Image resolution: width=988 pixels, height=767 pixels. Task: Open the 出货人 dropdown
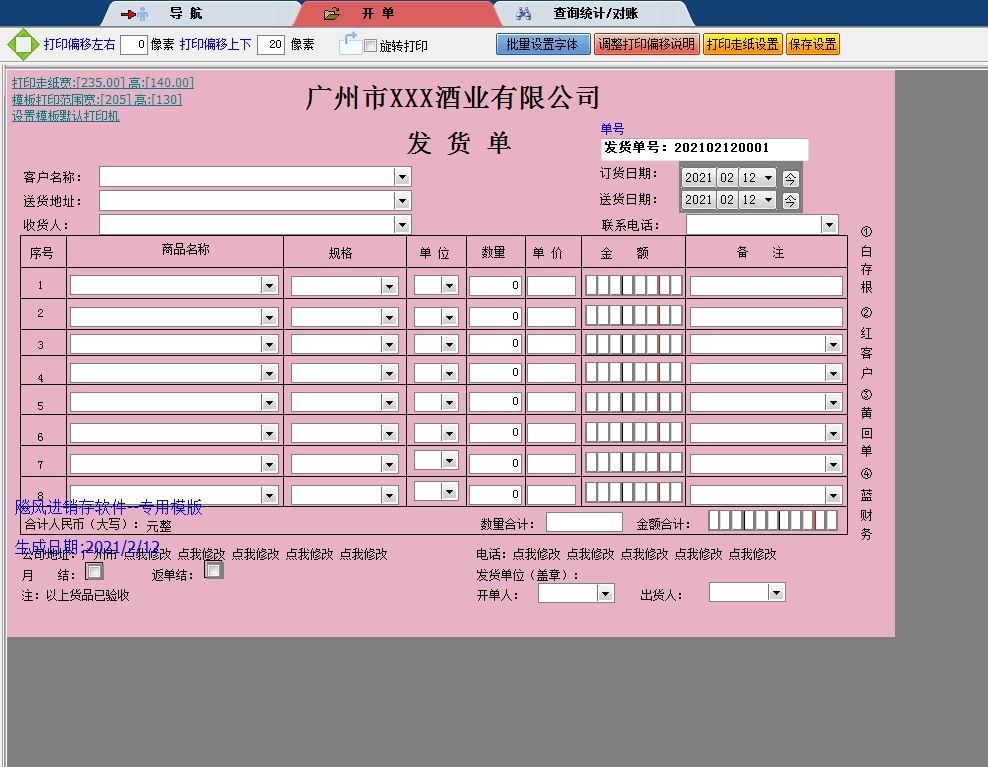pos(776,593)
